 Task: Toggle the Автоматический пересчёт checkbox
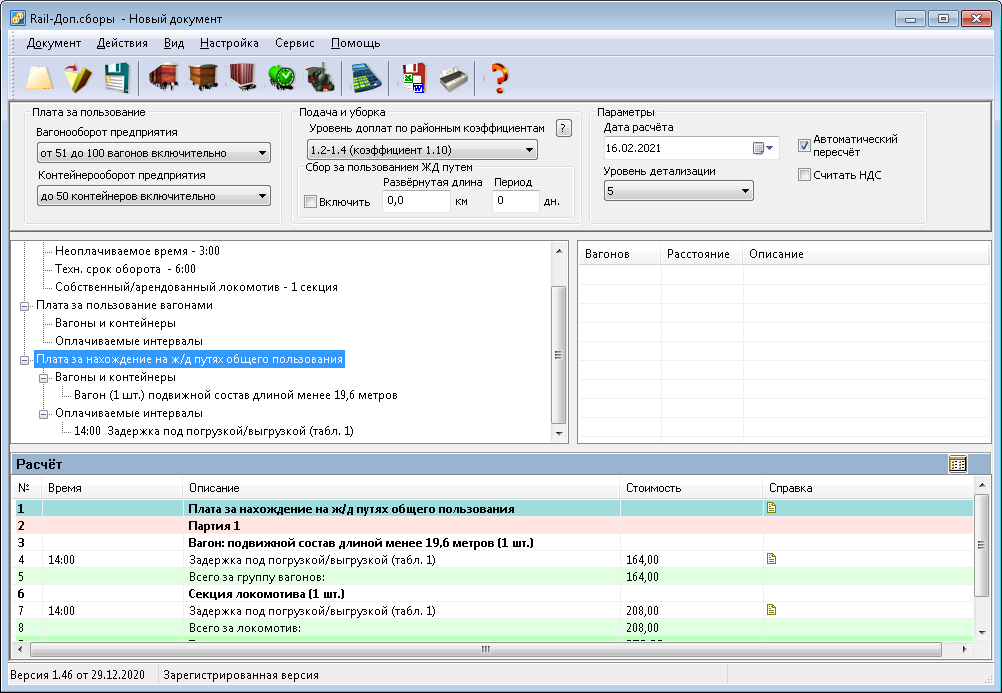coord(805,146)
